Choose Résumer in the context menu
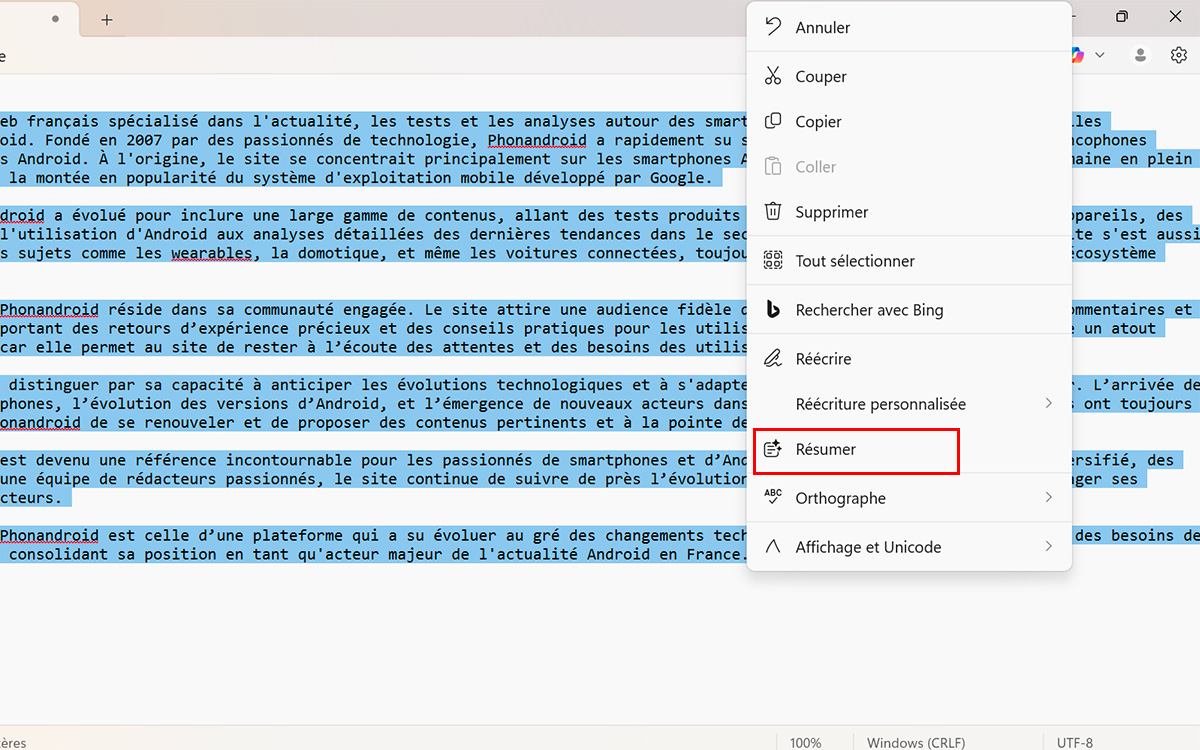Screen dimensions: 1200x750 pos(909,449)
